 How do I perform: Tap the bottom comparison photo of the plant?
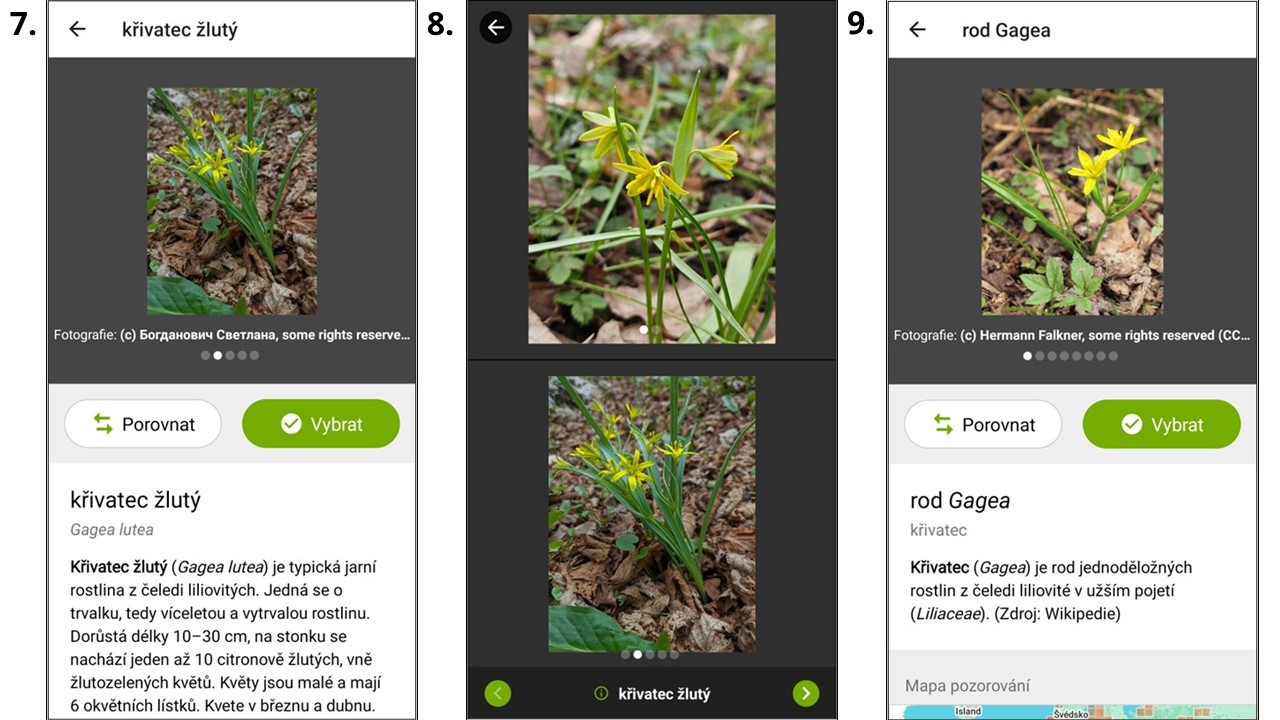point(652,514)
